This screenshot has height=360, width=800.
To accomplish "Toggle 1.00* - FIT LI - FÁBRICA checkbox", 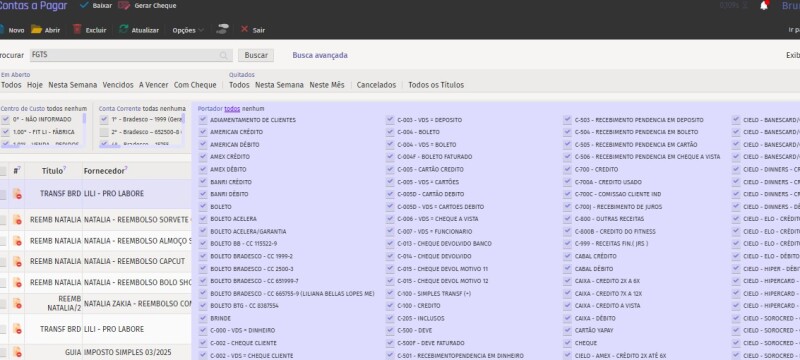I will coord(5,132).
